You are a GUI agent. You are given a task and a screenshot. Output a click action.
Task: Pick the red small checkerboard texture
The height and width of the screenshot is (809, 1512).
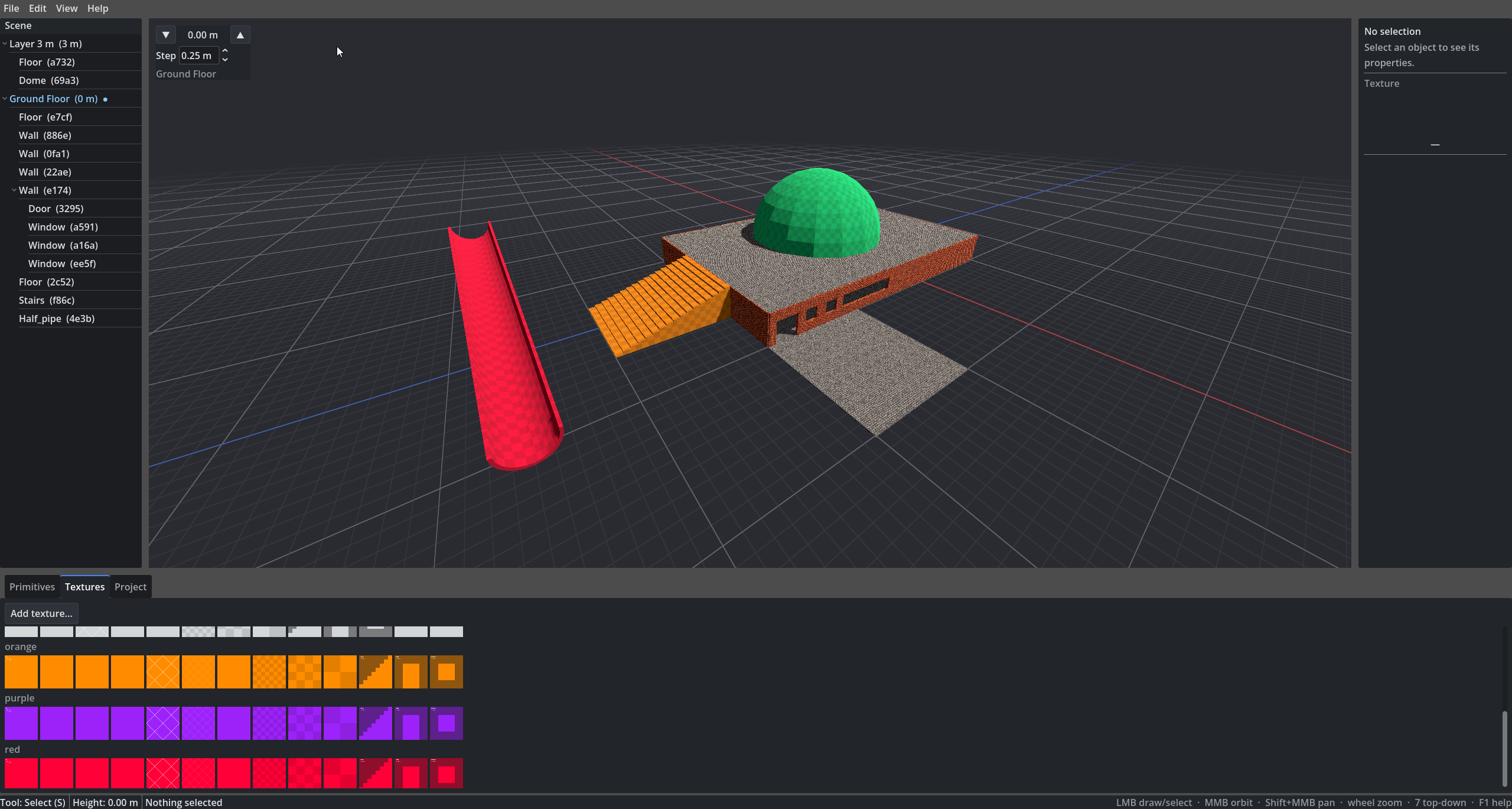(x=269, y=773)
